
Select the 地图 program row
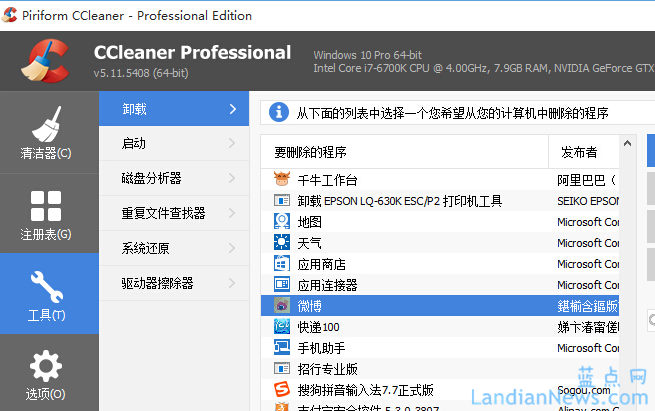pos(440,221)
